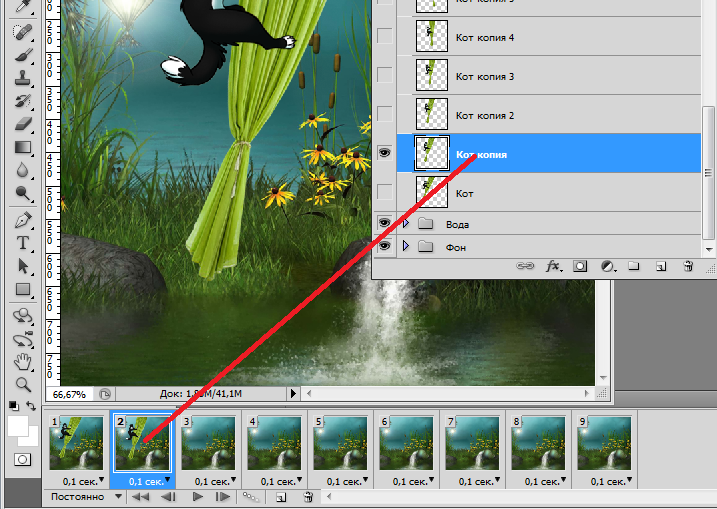Select the Eraser tool
The width and height of the screenshot is (717, 509).
(22, 123)
